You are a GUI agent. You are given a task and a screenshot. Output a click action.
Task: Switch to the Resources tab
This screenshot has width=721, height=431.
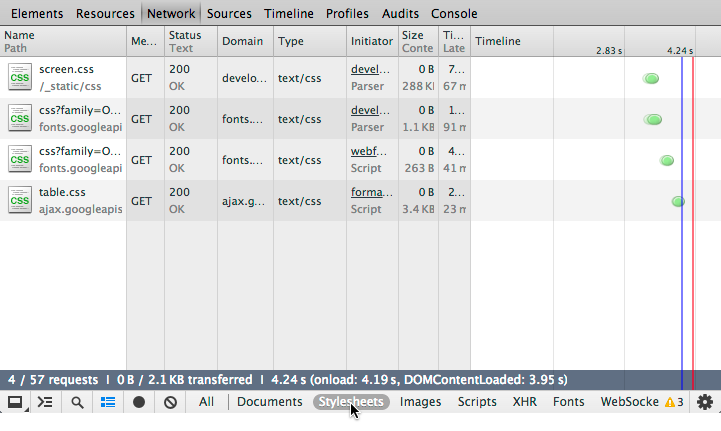(105, 14)
